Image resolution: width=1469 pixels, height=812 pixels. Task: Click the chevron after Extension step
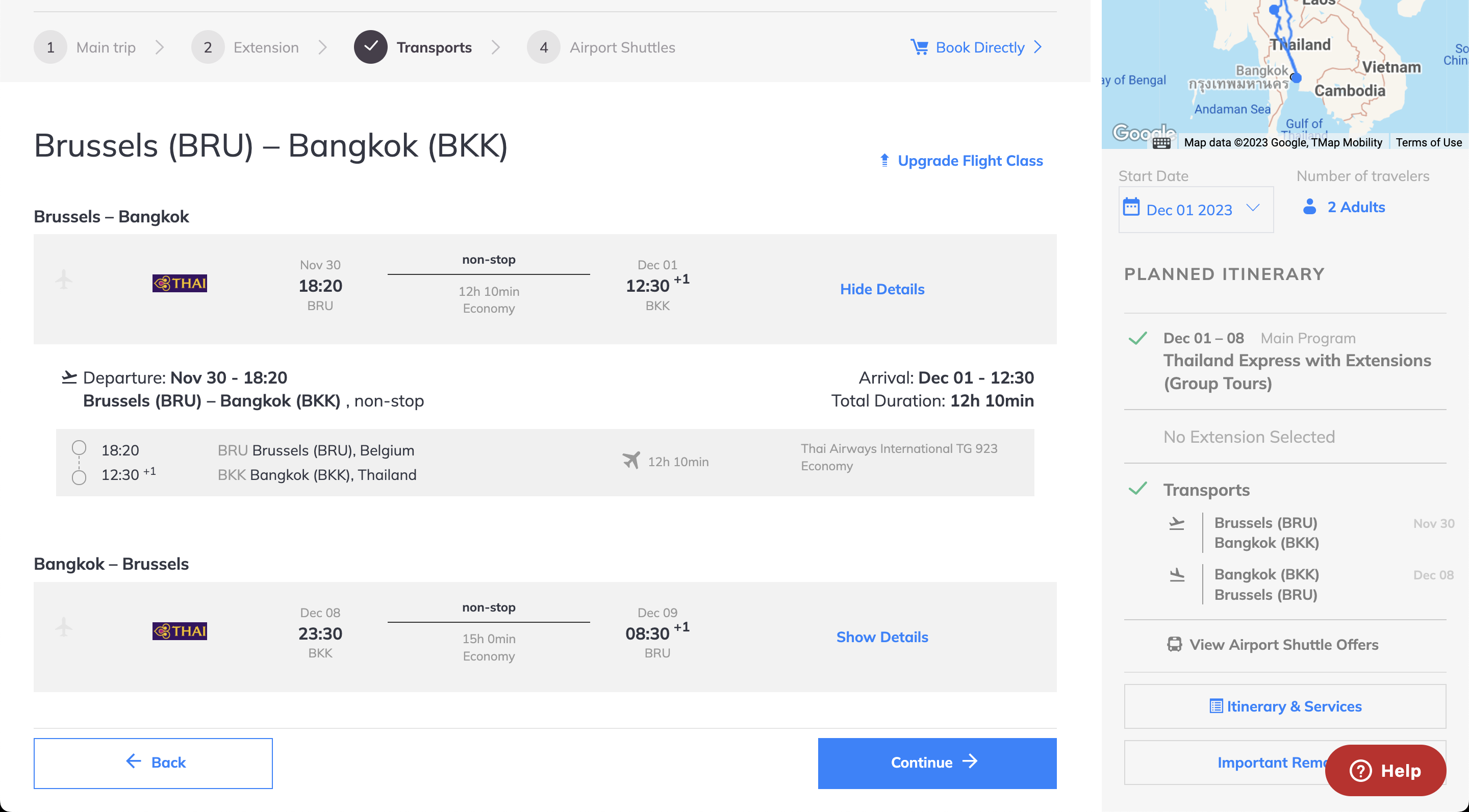323,47
